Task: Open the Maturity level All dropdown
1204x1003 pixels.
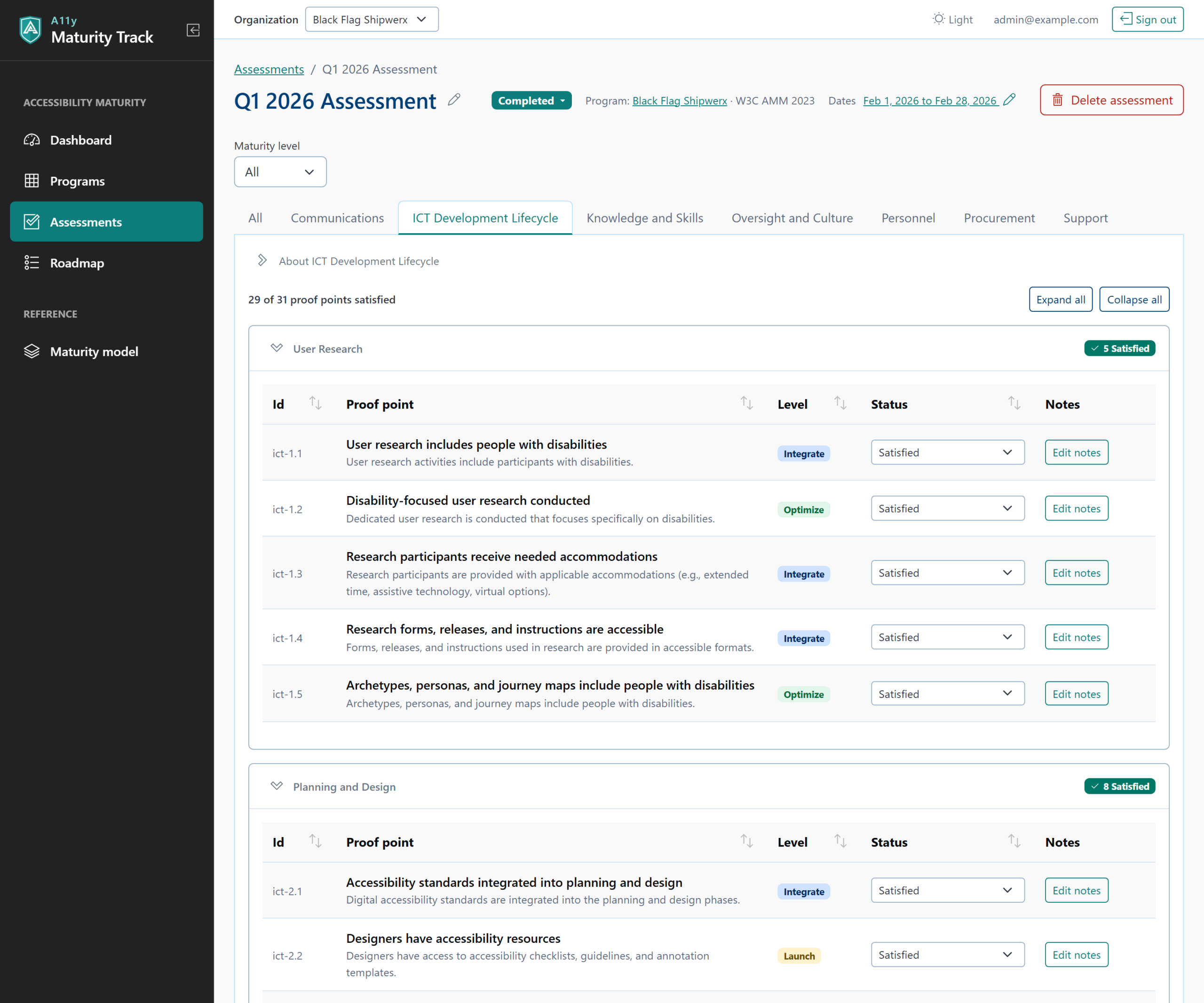Action: click(280, 172)
